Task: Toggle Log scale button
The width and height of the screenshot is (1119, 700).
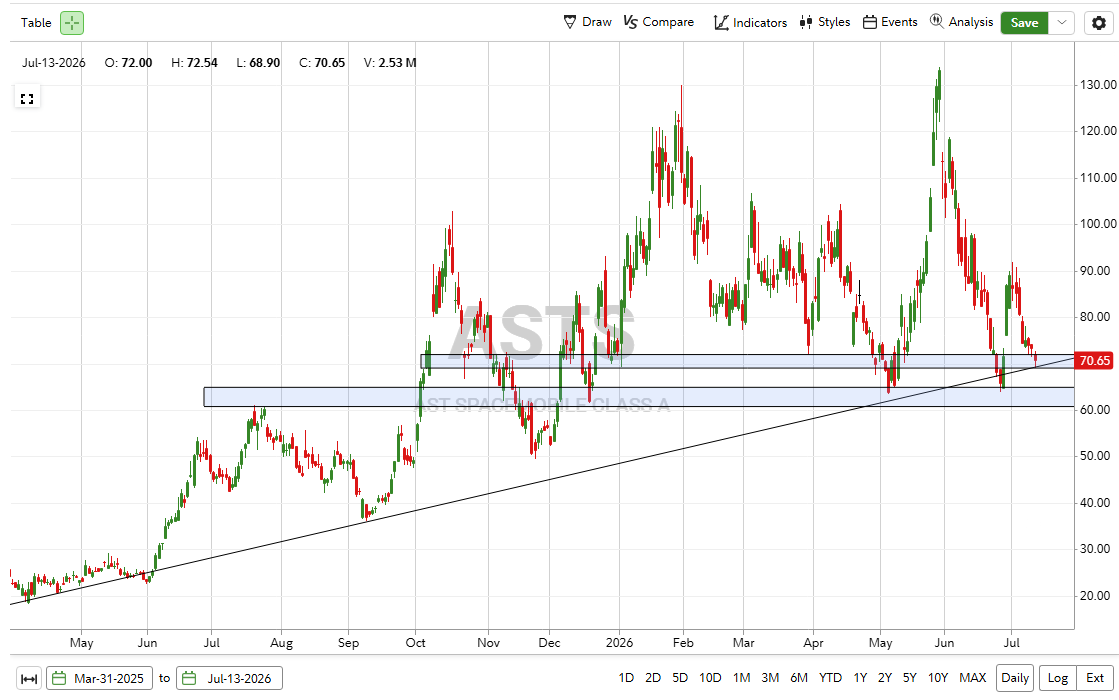Action: [x=1058, y=678]
